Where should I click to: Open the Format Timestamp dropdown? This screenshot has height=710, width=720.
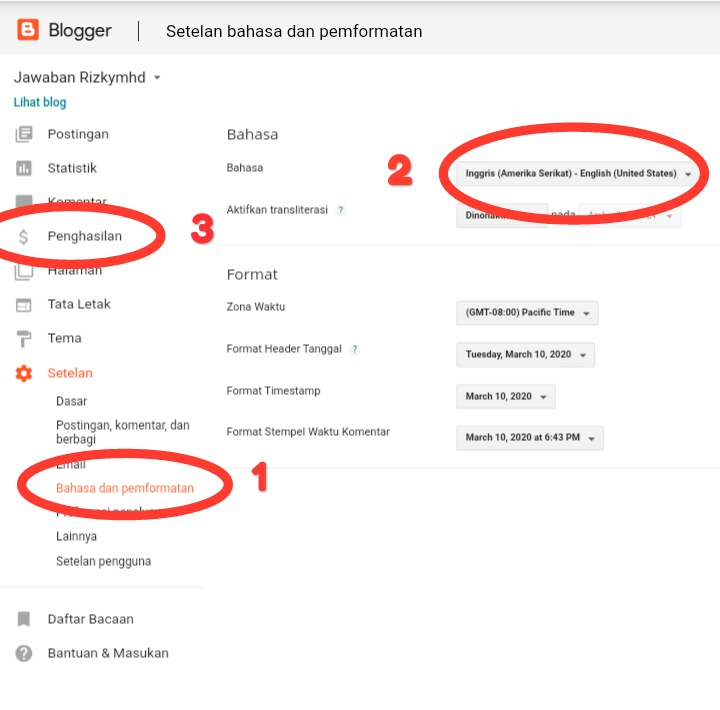(x=506, y=396)
